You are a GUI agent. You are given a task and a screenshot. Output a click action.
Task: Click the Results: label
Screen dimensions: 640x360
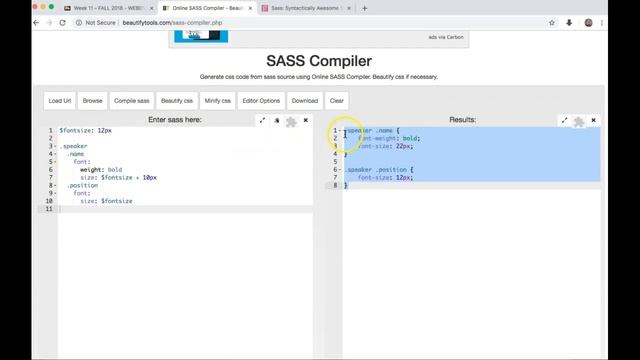click(x=462, y=120)
